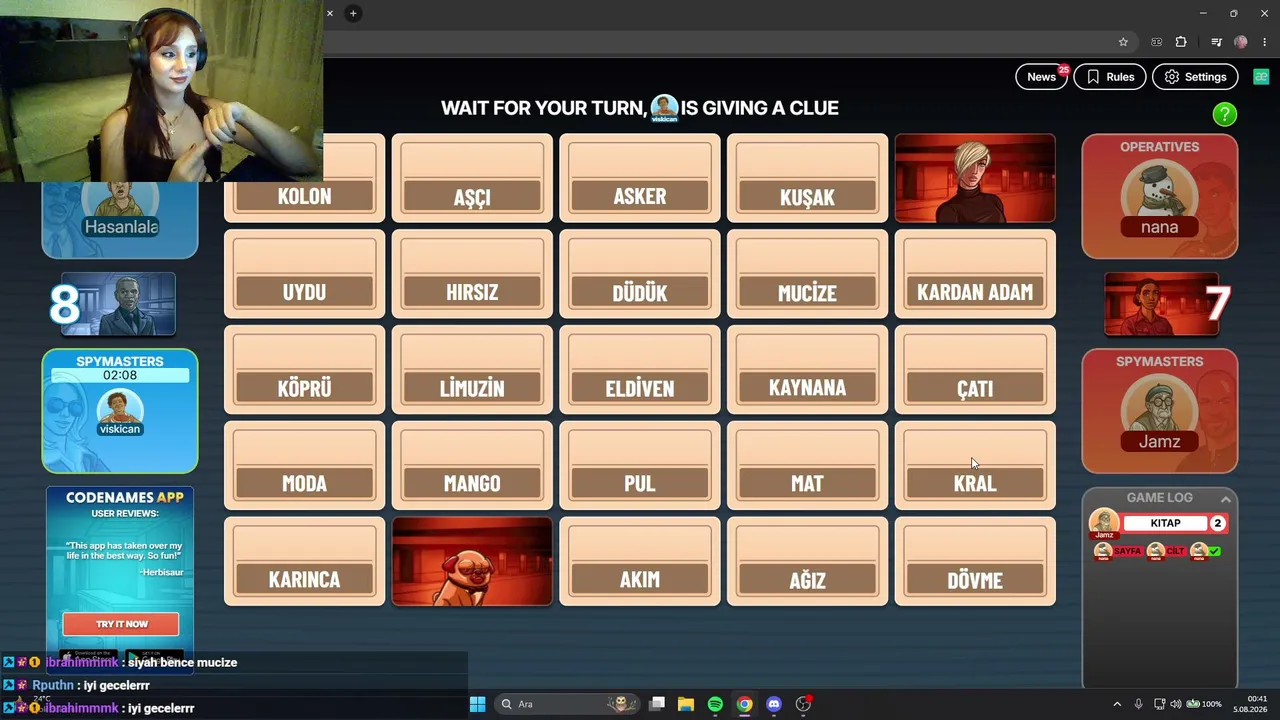The width and height of the screenshot is (1280, 720).
Task: Click the TRY IT NOW ad button
Action: click(x=121, y=624)
